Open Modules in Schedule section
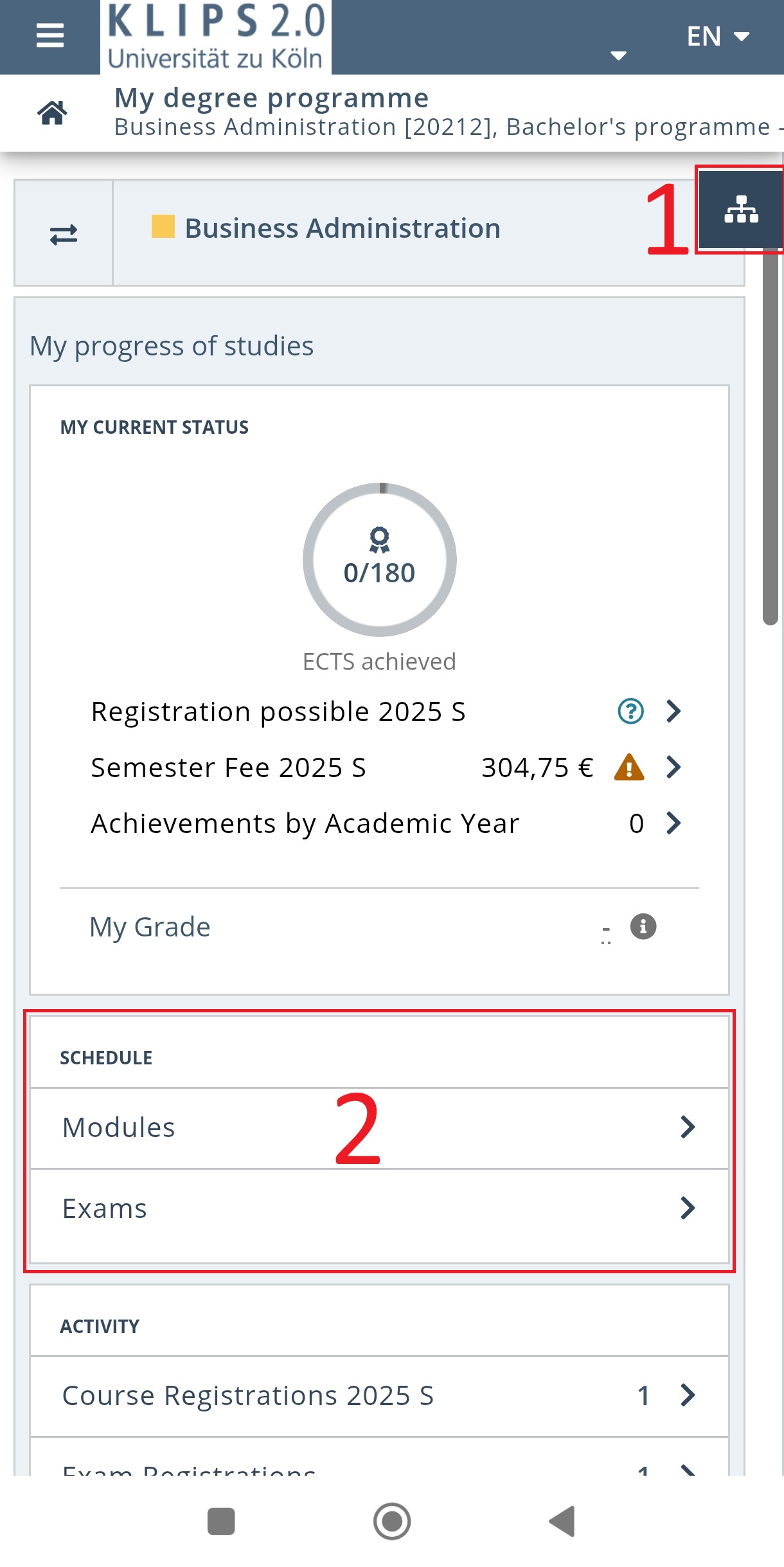784x1567 pixels. coord(379,1127)
